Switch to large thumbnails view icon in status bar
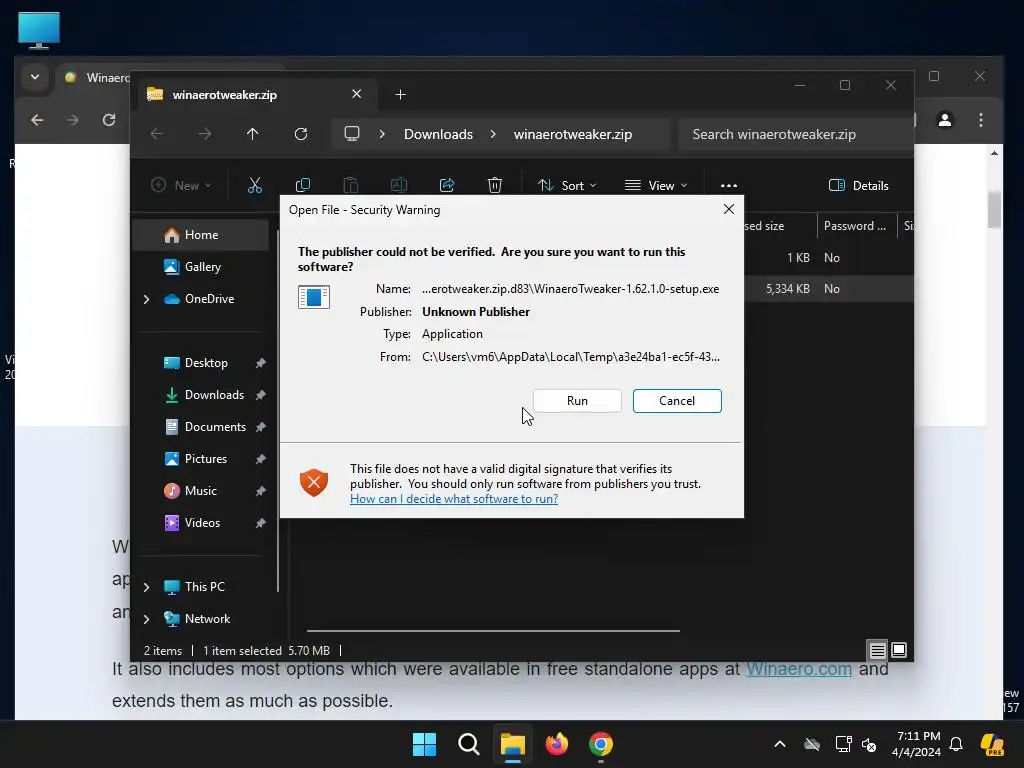This screenshot has width=1024, height=768. 899,650
